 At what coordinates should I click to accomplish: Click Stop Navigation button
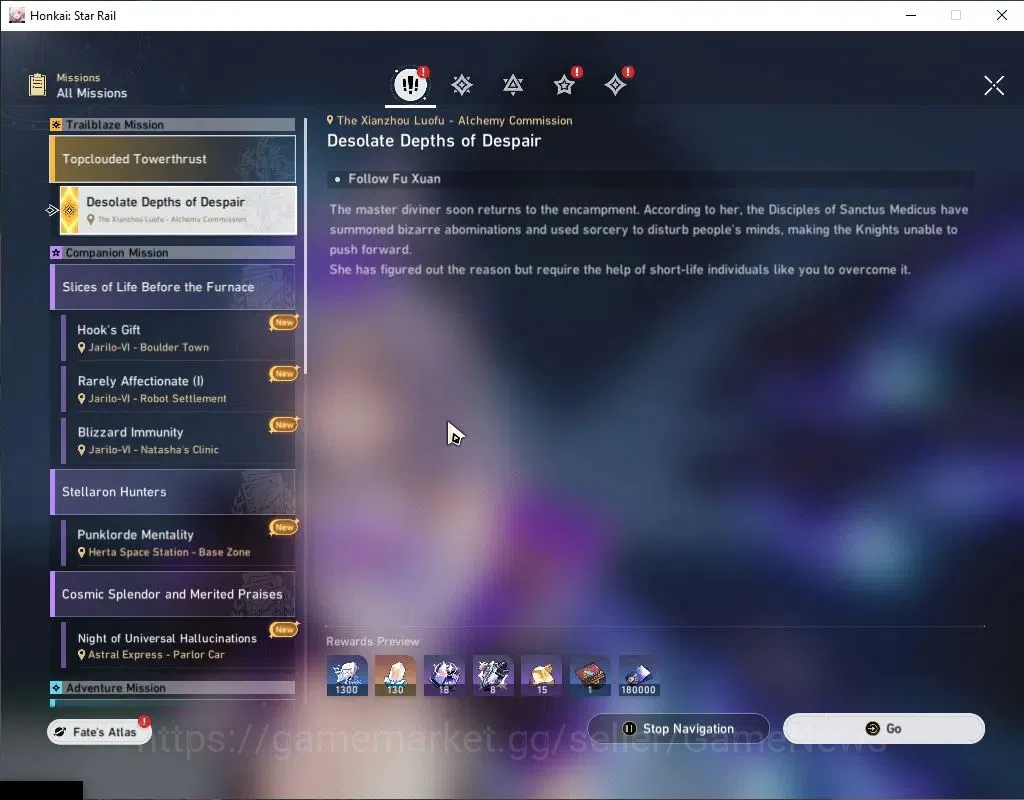click(679, 728)
